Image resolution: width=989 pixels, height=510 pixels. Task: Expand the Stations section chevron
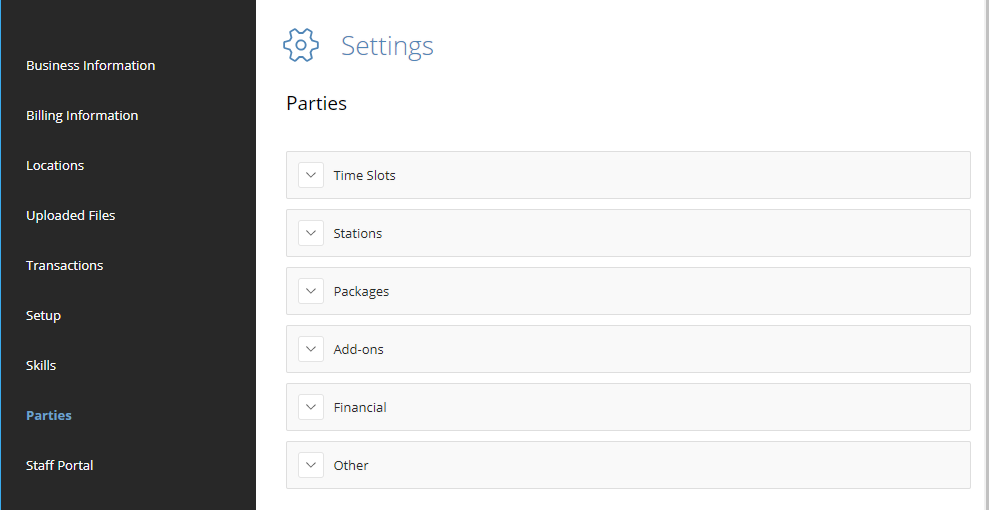click(311, 233)
